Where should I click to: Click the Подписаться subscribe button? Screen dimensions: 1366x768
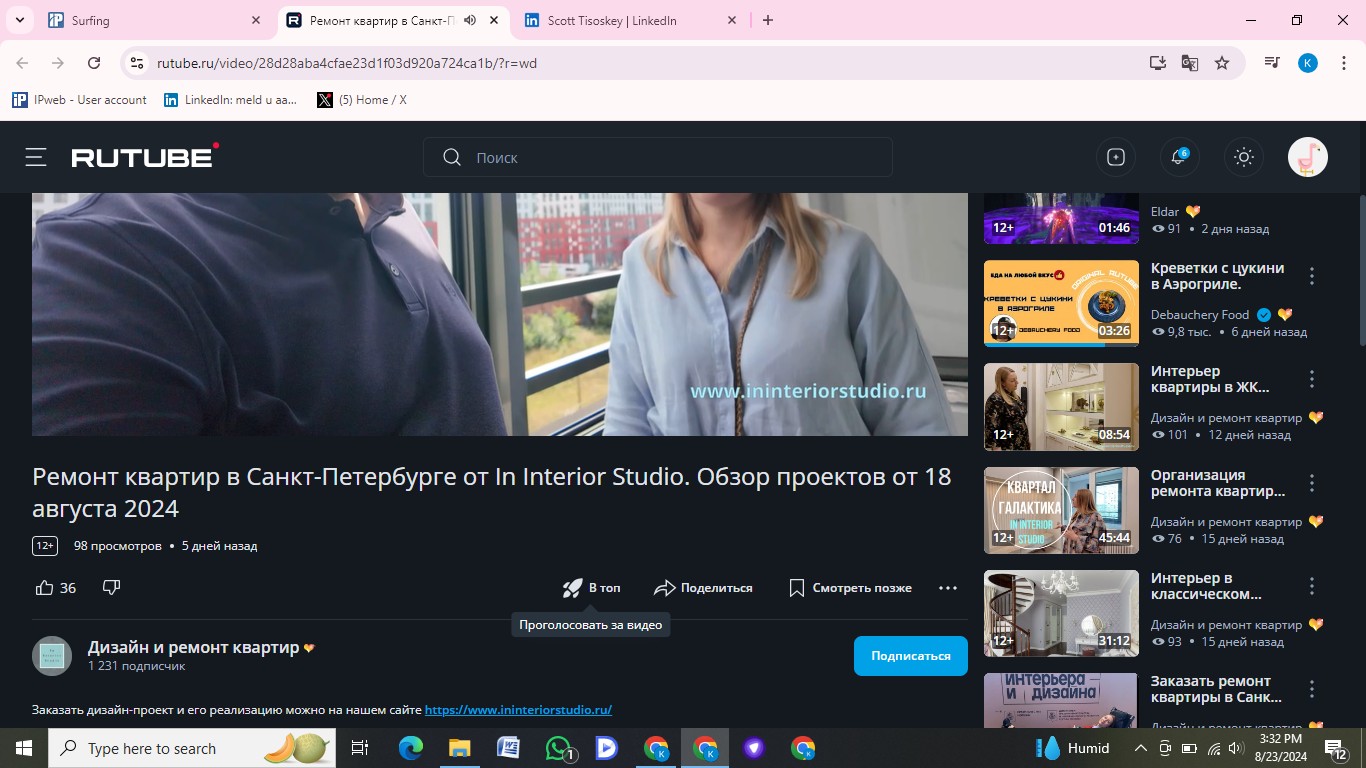(x=911, y=656)
